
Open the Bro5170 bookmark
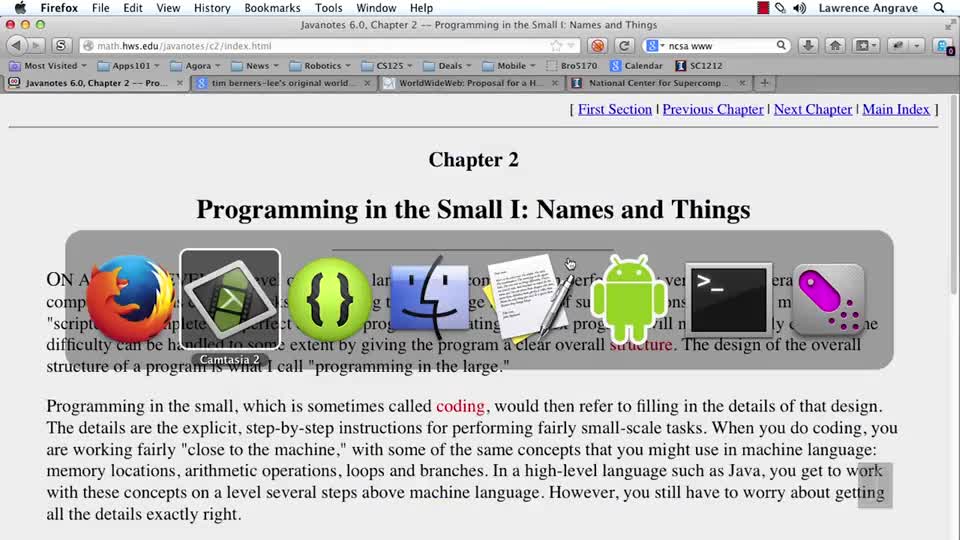571,66
